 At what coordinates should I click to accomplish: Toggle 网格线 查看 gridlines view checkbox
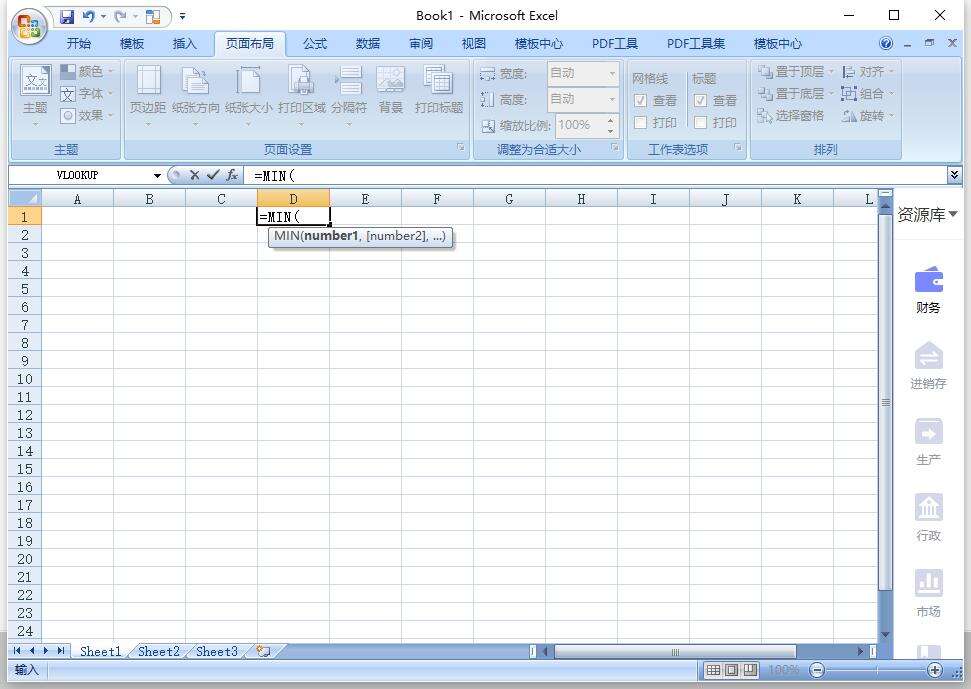click(641, 100)
